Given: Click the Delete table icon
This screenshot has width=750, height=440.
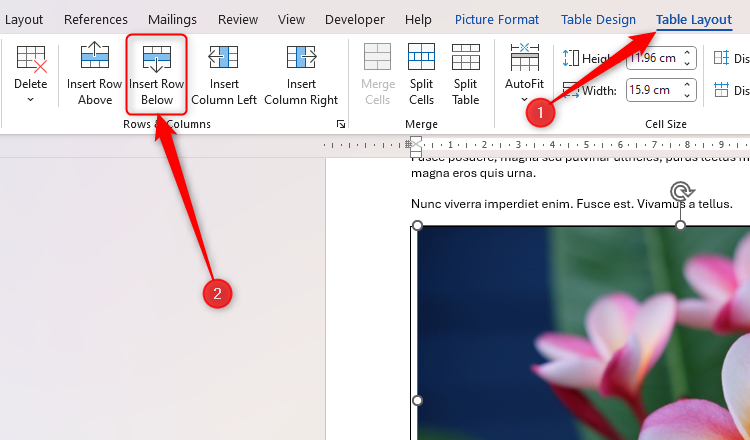Looking at the screenshot, I should [30, 60].
